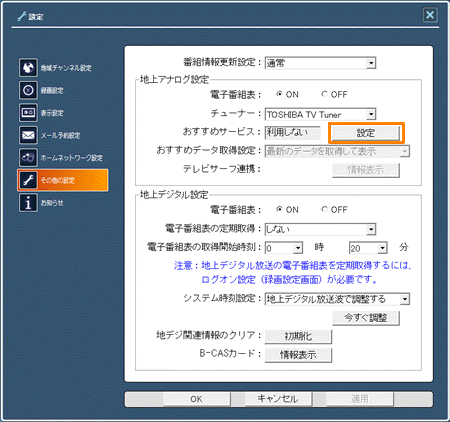The height and width of the screenshot is (422, 450).
Task: Open おすすめデータ取得設定 dropdown
Action: tap(337, 151)
